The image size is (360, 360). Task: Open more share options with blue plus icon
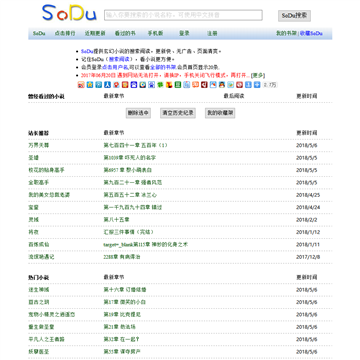click(257, 85)
